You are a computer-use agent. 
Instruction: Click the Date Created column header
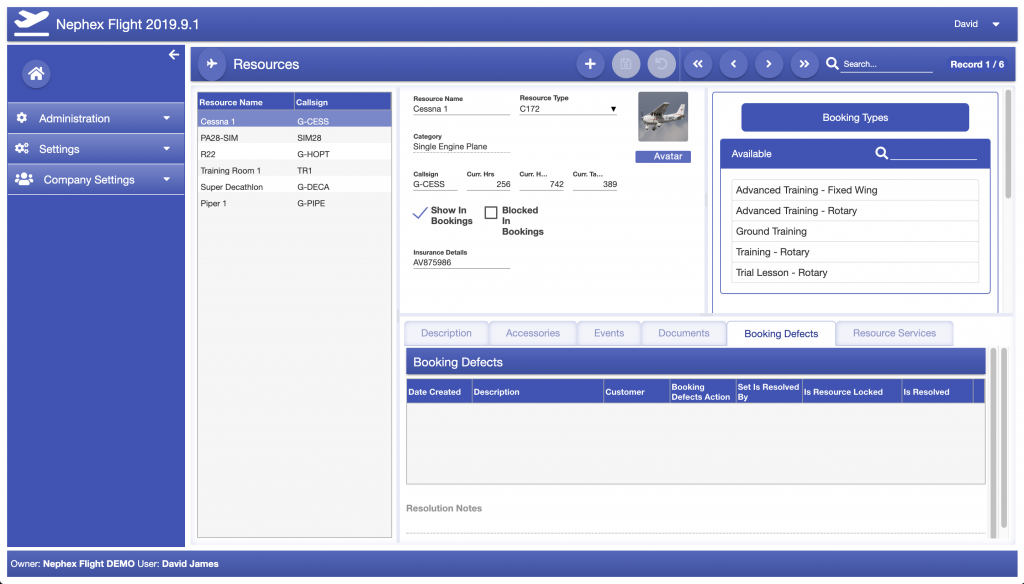[440, 391]
